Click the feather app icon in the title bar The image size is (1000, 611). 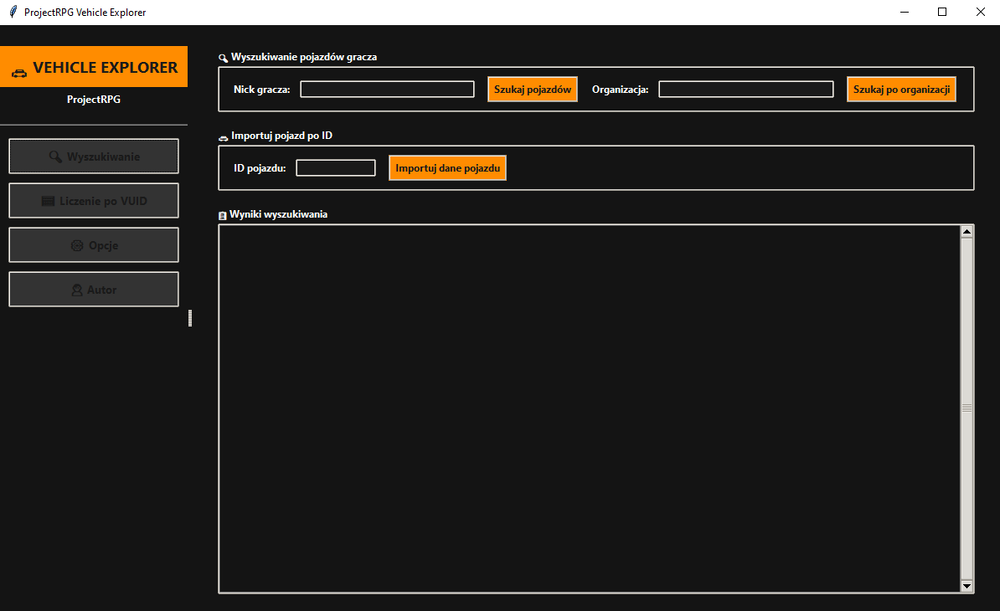point(13,12)
